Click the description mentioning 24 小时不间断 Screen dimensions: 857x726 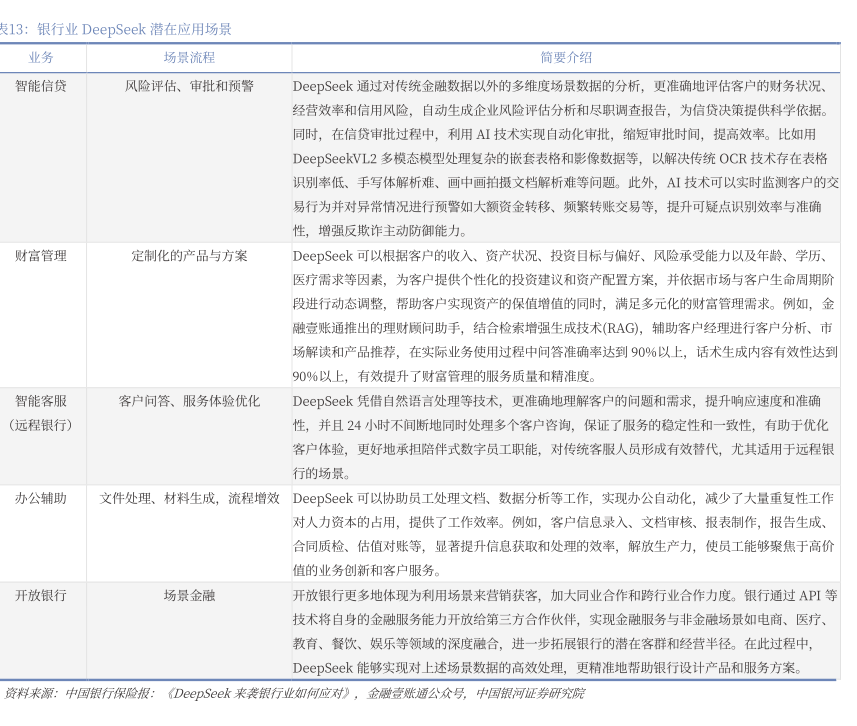pyautogui.click(x=565, y=425)
